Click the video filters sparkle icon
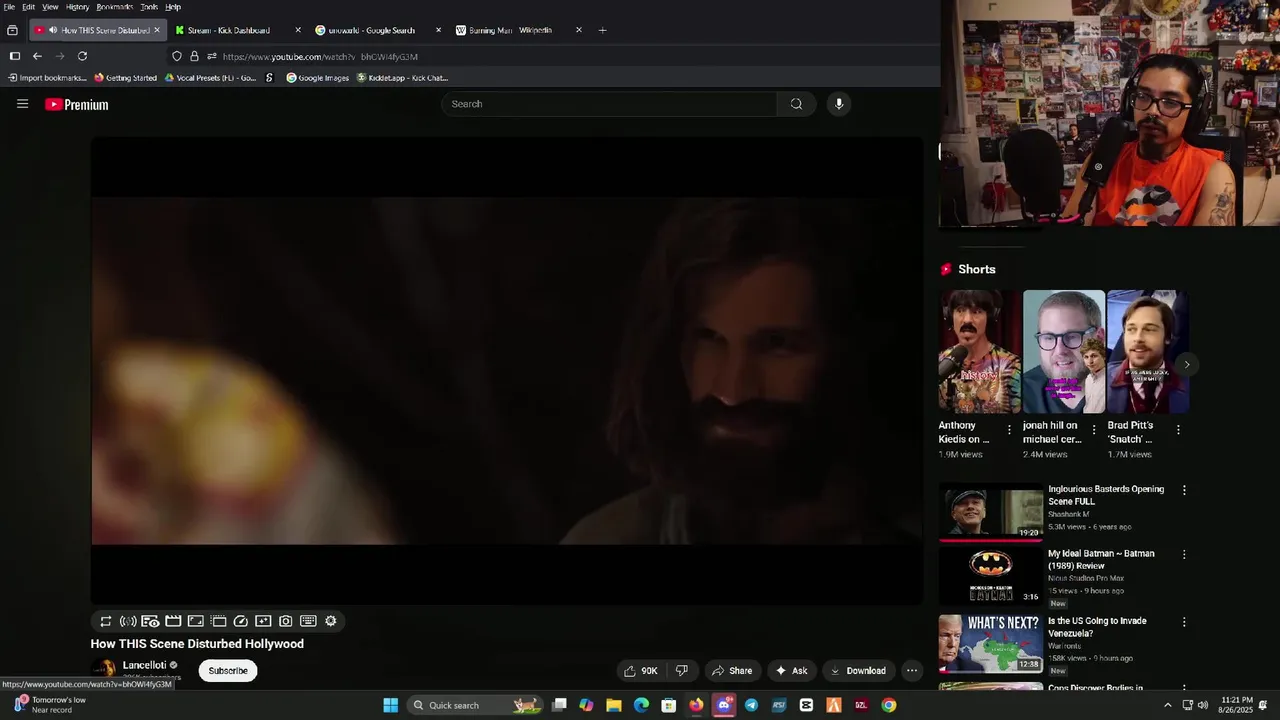This screenshot has width=1280, height=720. click(x=263, y=621)
